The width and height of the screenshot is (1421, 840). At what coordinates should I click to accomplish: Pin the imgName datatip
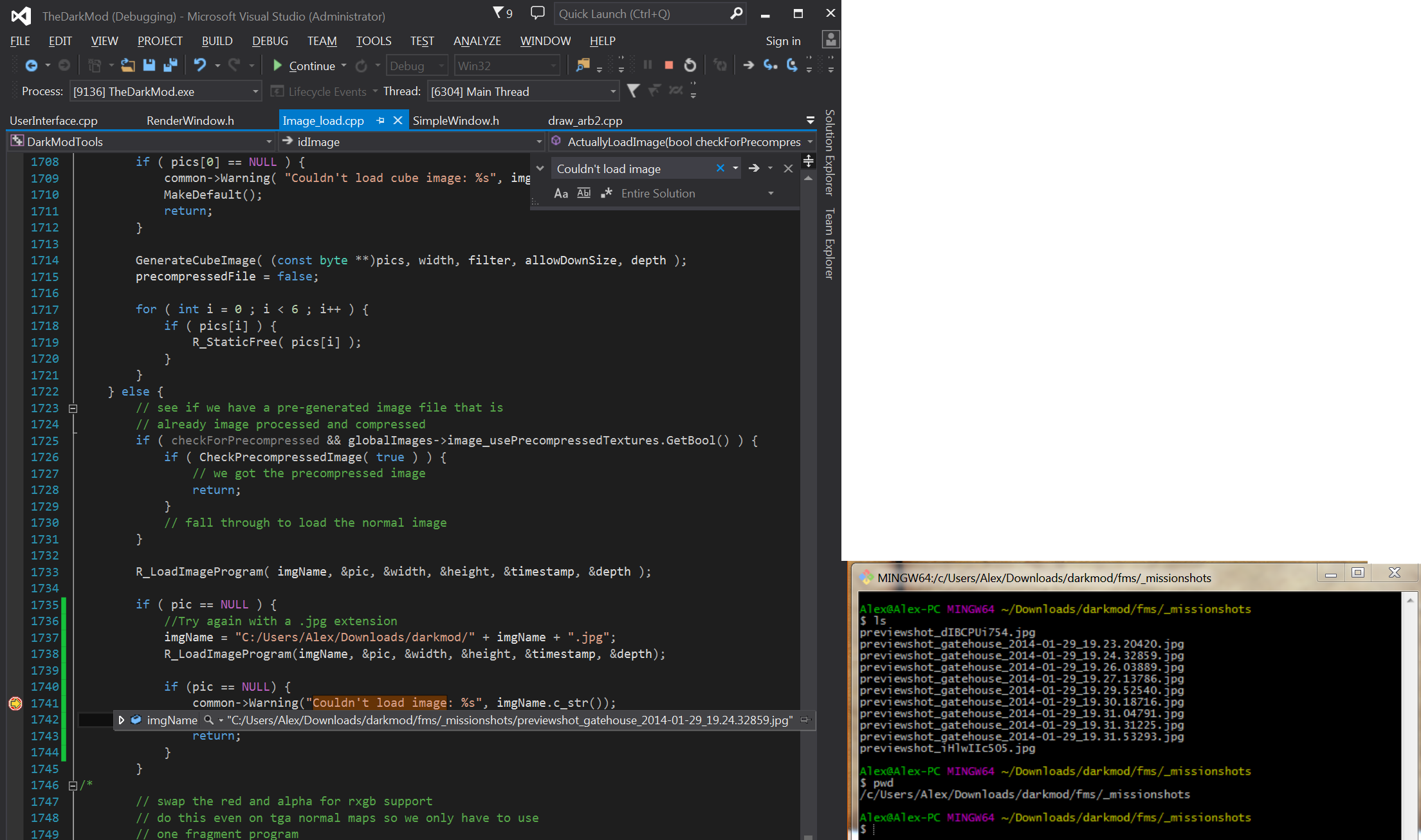[x=805, y=720]
